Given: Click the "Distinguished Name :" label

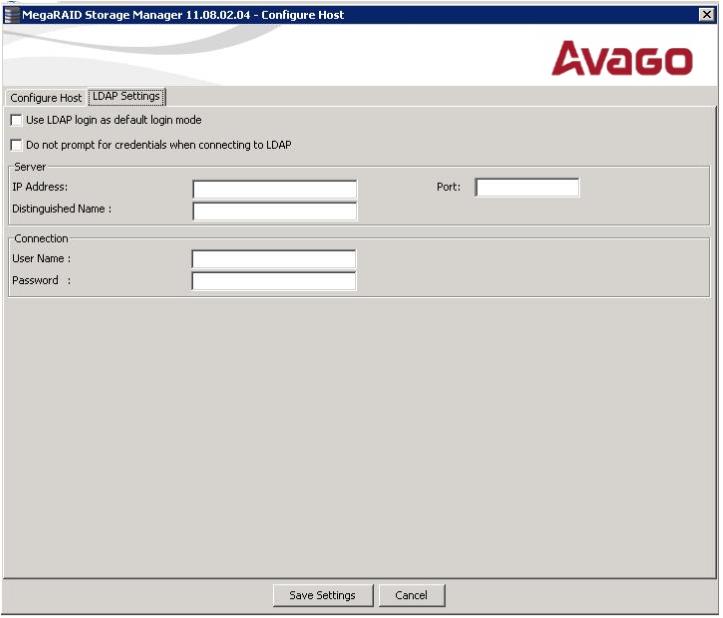Looking at the screenshot, I should pyautogui.click(x=61, y=209).
